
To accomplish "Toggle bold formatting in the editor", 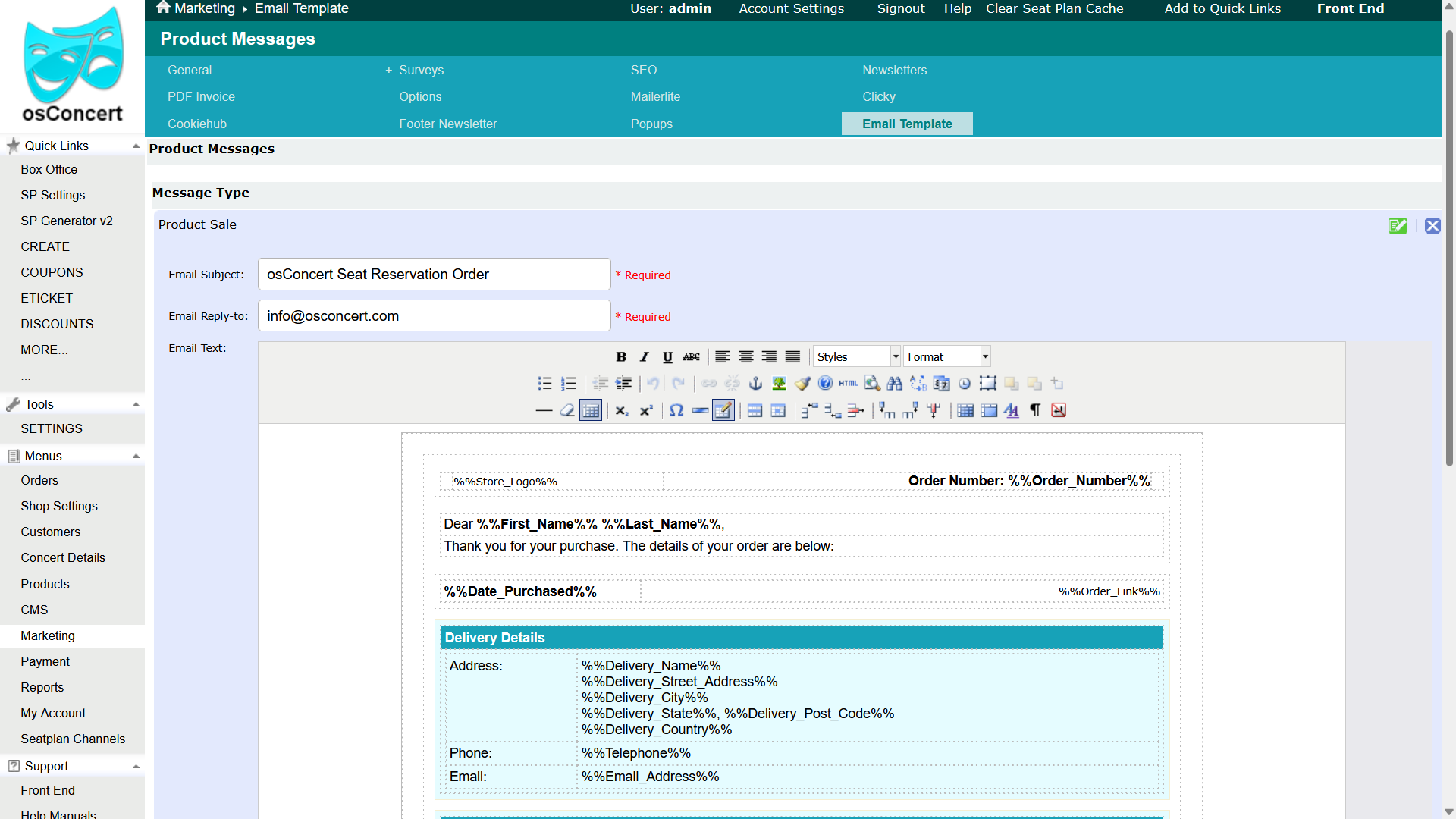I will click(621, 356).
